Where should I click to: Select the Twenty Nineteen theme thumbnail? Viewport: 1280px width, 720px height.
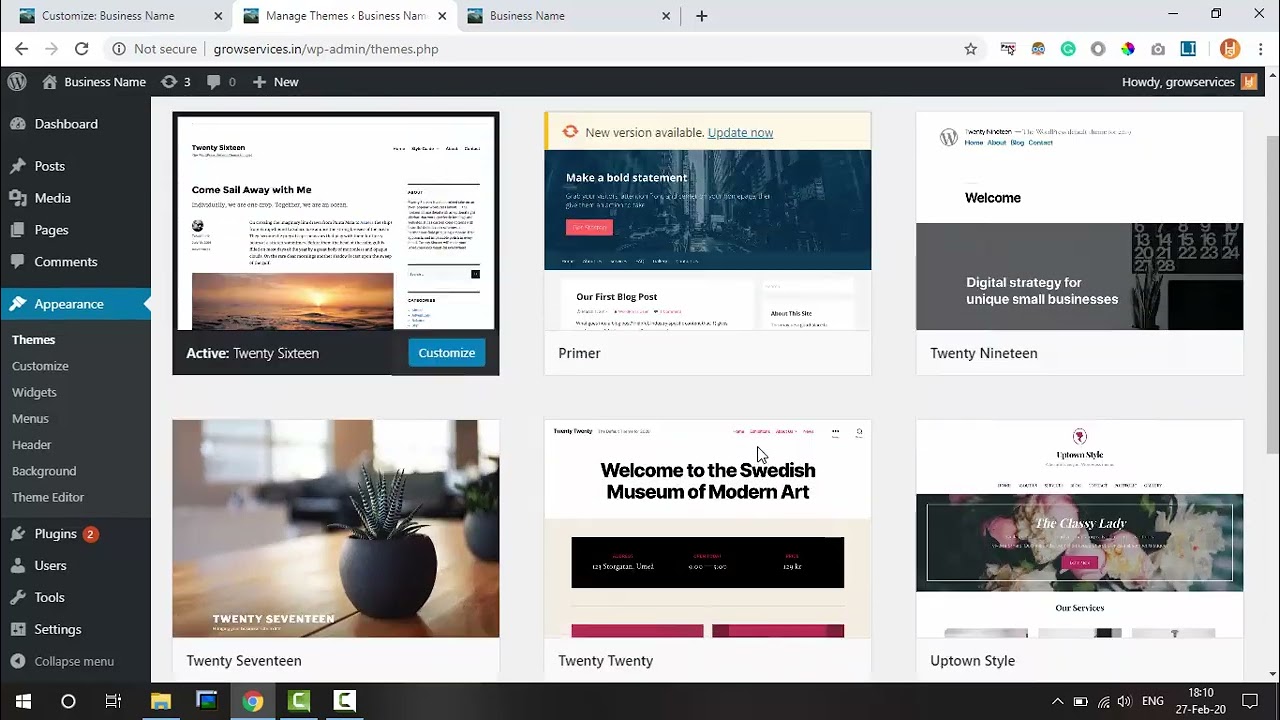point(1080,221)
